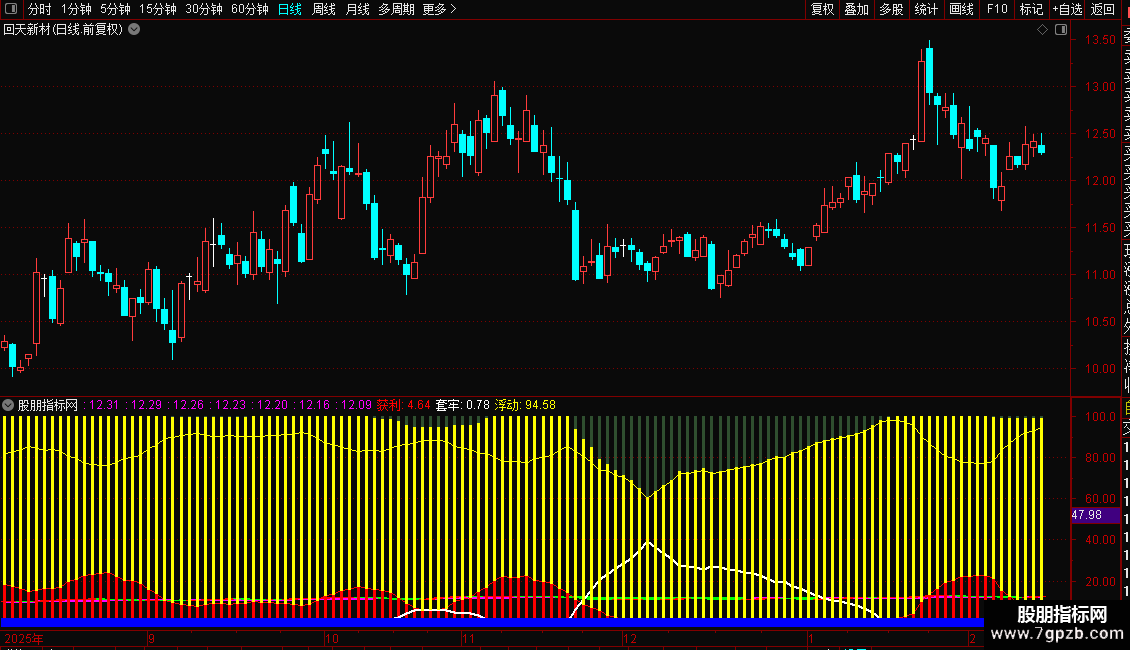Open the 复权 adjustment menu

click(822, 9)
